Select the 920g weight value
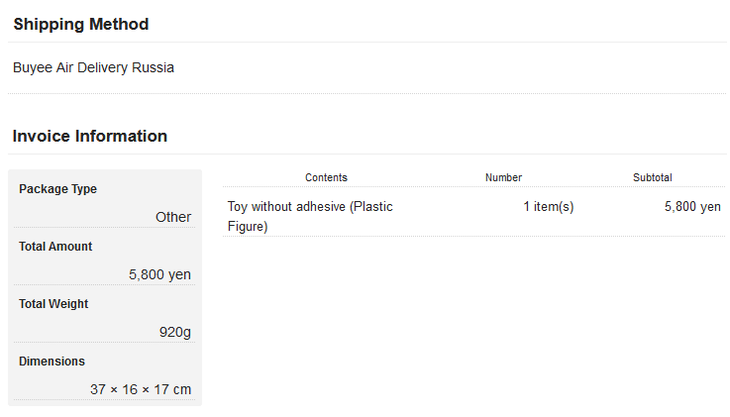Screen dimensions: 730x417 [175, 332]
